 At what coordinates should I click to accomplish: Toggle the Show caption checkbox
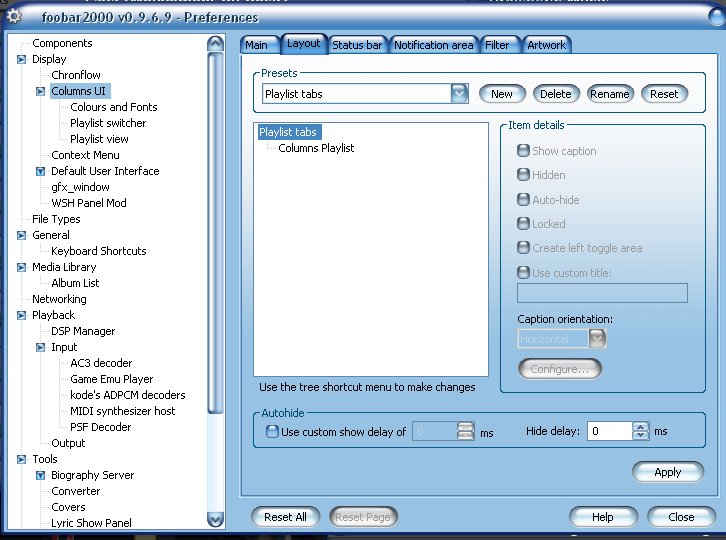(x=523, y=151)
